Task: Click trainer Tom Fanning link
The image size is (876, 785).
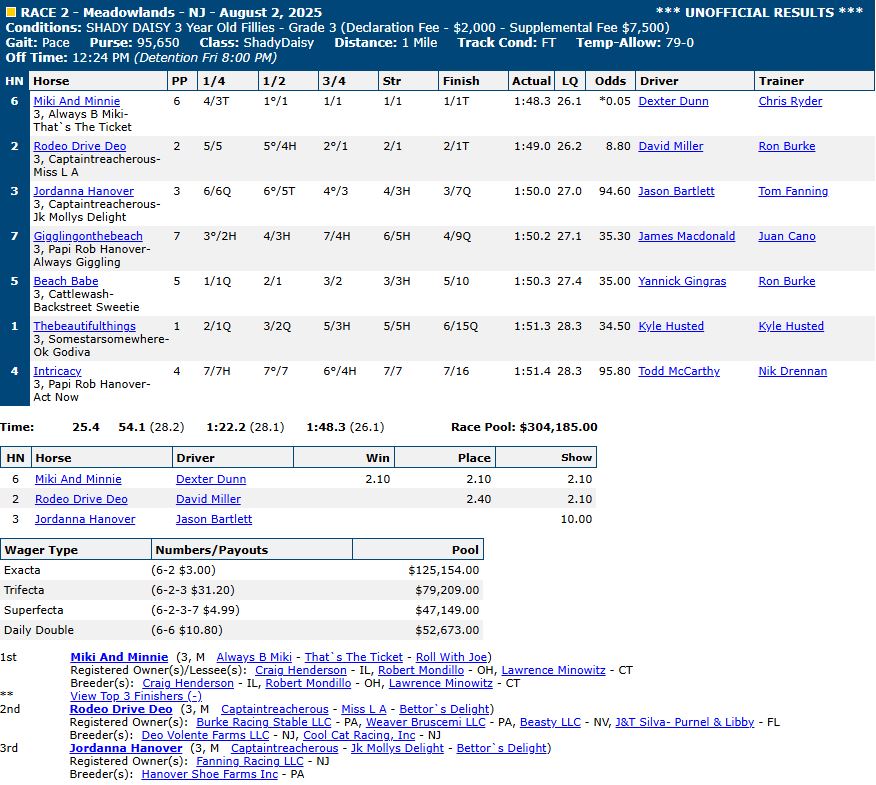Action: (x=792, y=192)
